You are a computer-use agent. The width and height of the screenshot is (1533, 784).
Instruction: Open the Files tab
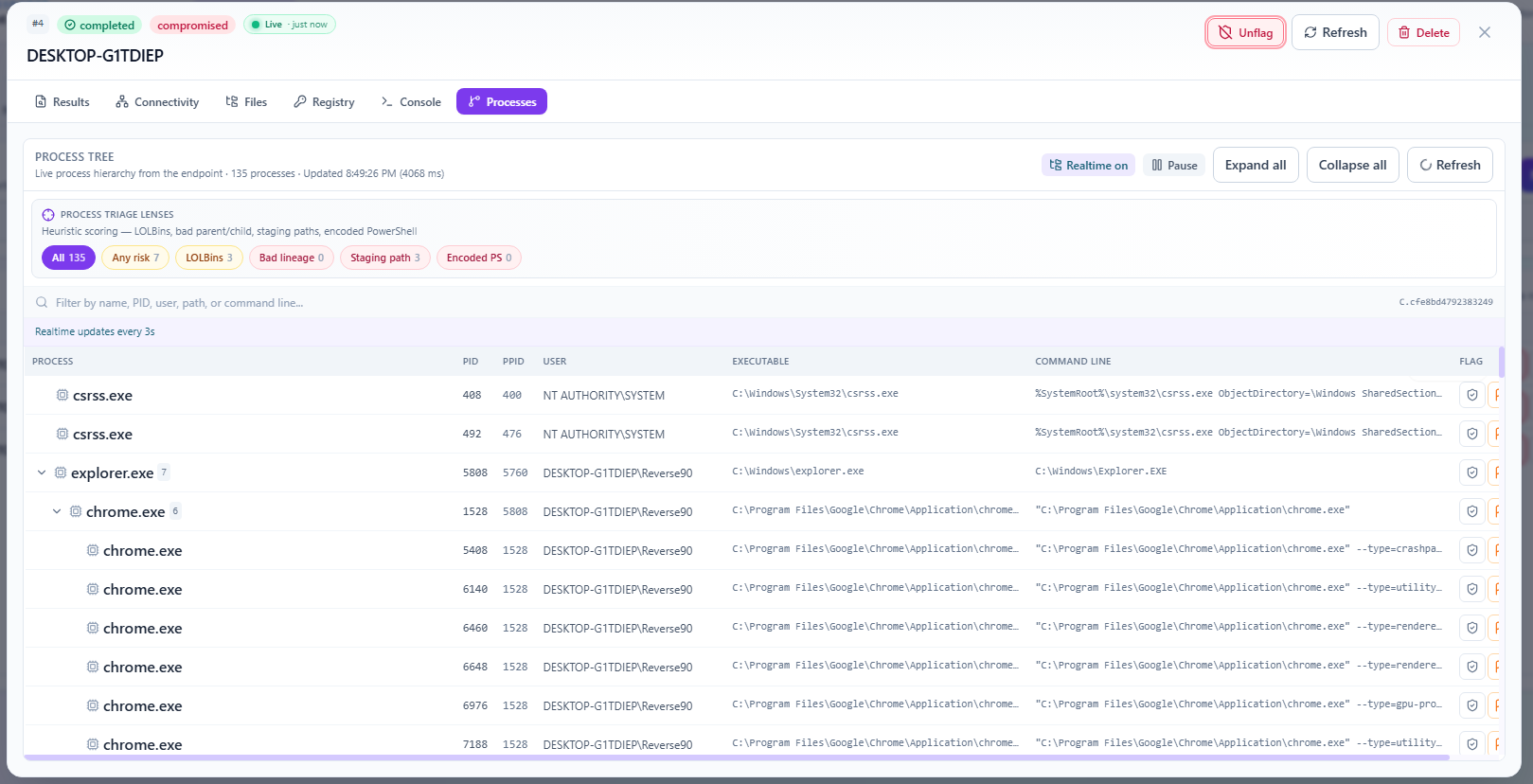coord(246,101)
